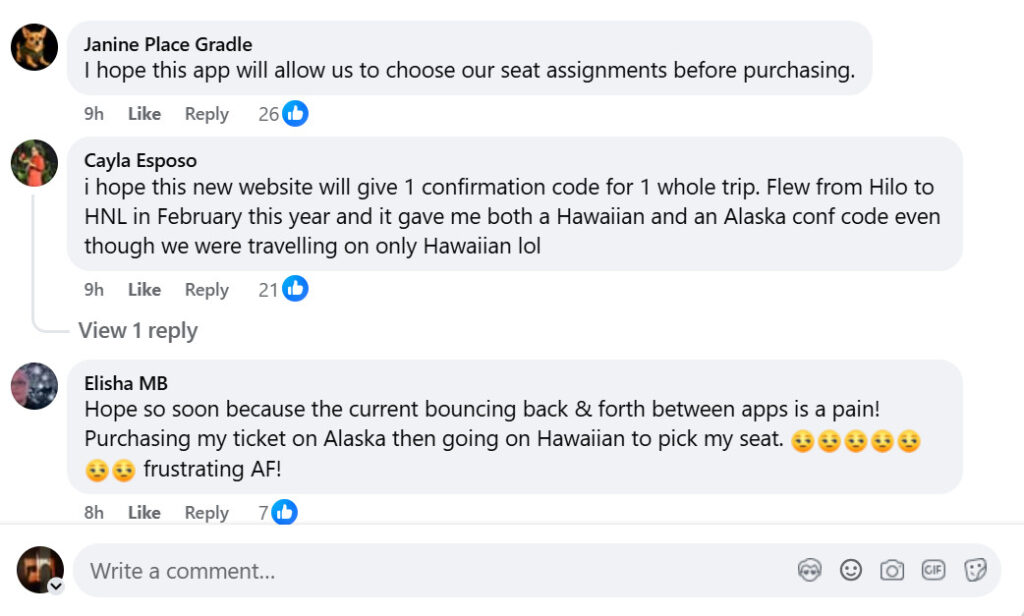
Task: Open Cayla Esposo's profile name link
Action: click(x=141, y=160)
